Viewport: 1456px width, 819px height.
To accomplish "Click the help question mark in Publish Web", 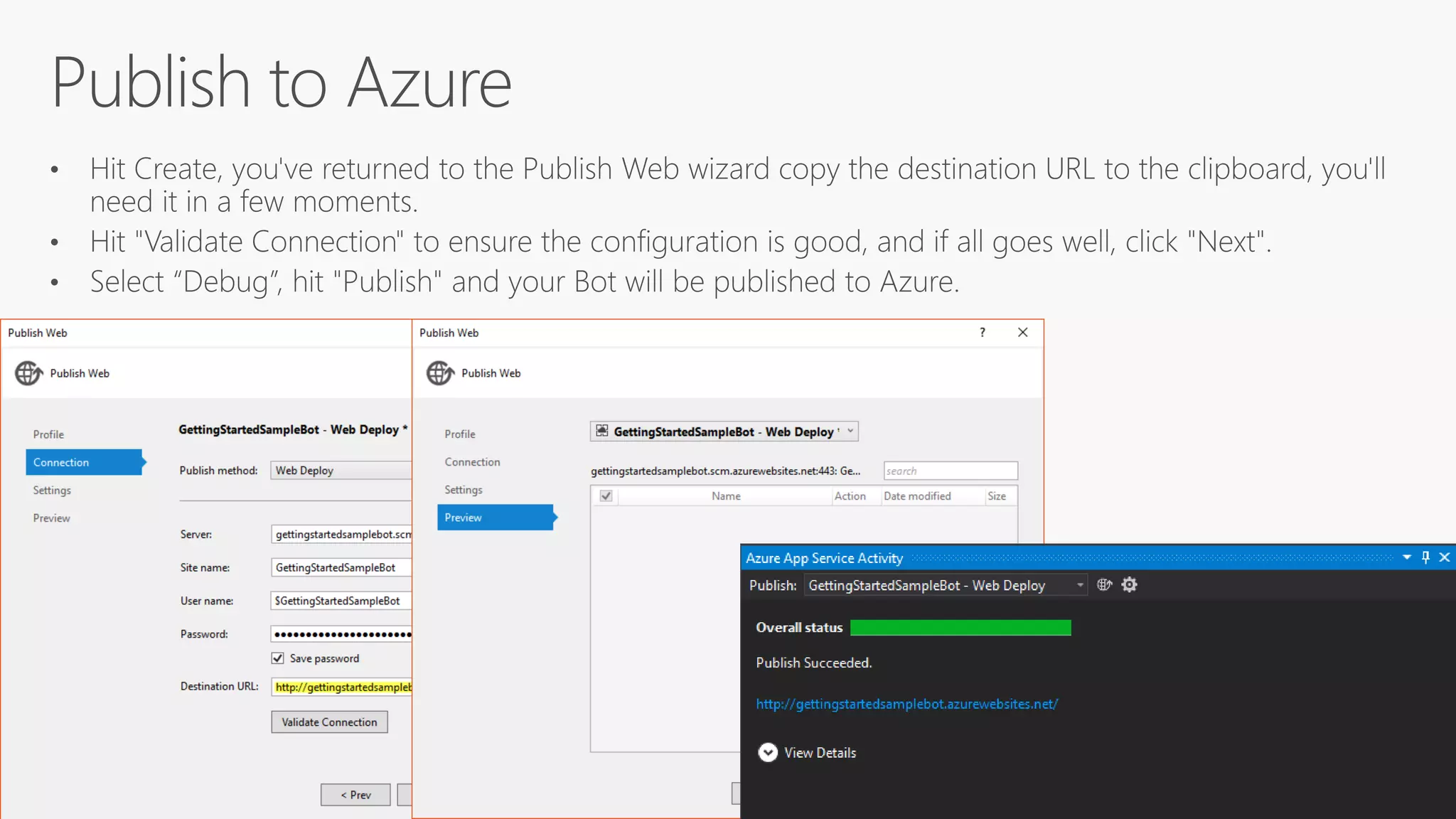I will coord(983,333).
